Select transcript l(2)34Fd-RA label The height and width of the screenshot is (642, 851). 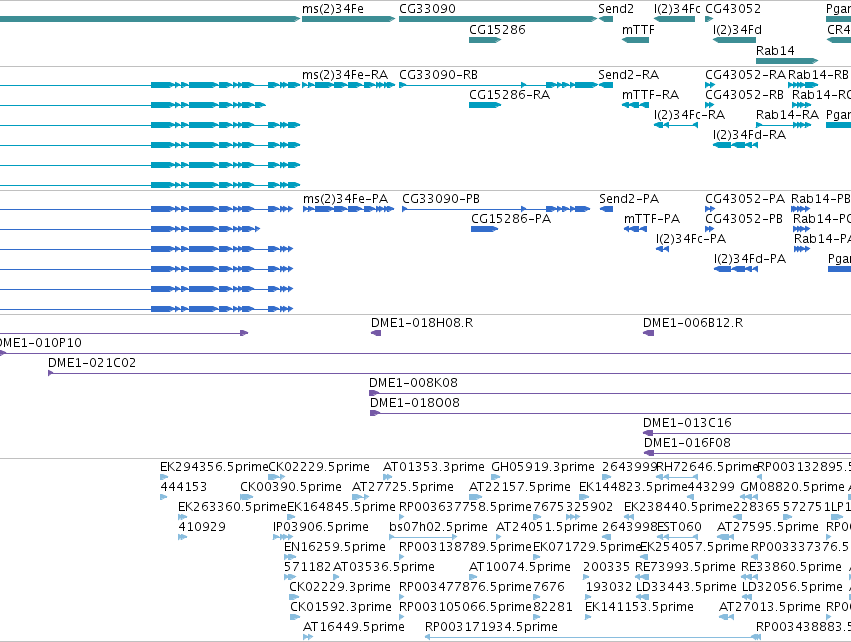coord(749,134)
